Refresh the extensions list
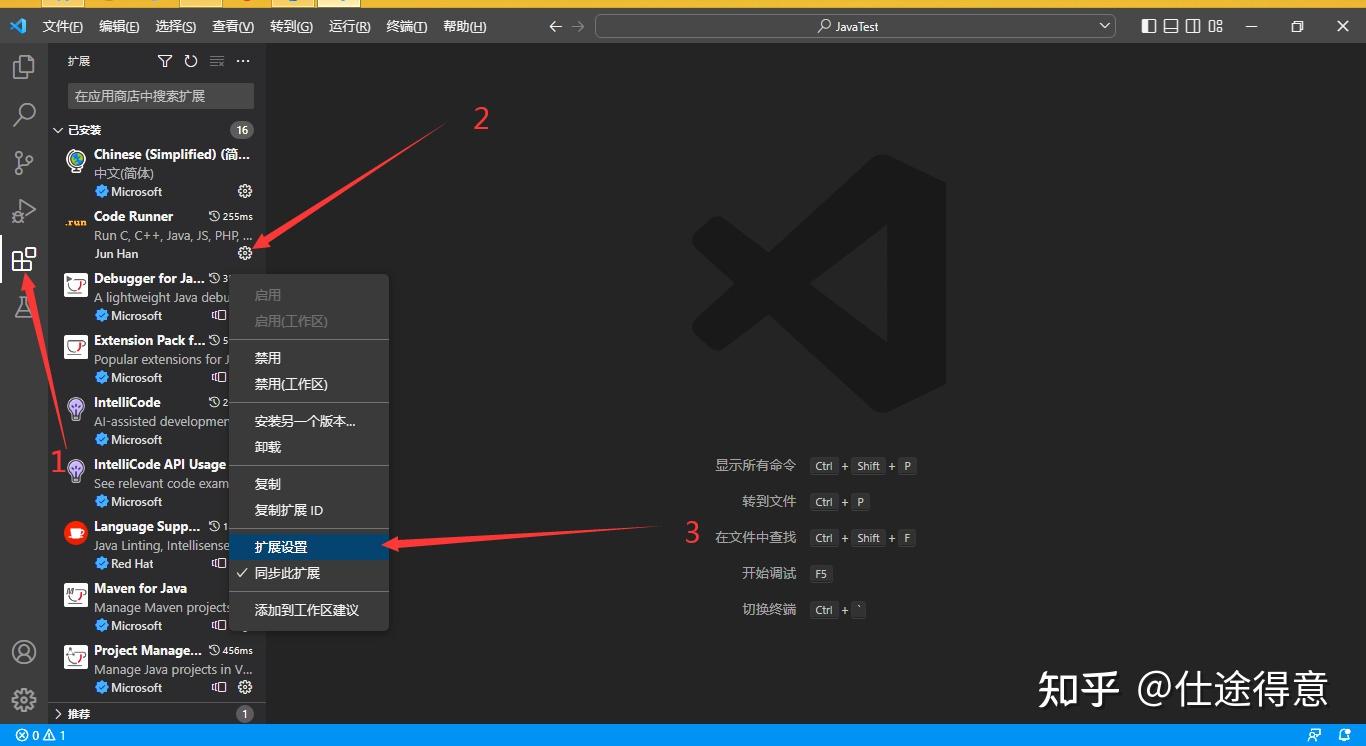This screenshot has height=746, width=1366. click(191, 61)
